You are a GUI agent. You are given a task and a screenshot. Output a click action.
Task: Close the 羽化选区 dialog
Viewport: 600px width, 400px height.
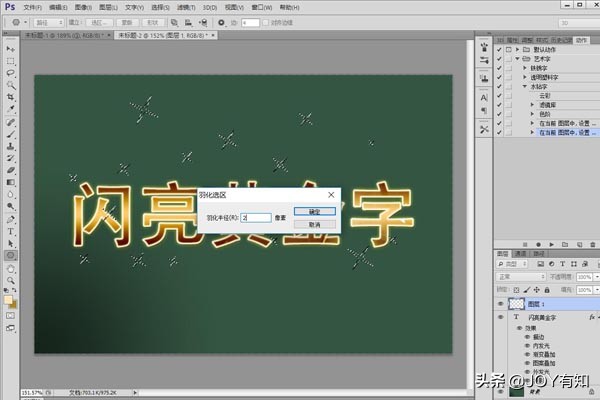(331, 195)
